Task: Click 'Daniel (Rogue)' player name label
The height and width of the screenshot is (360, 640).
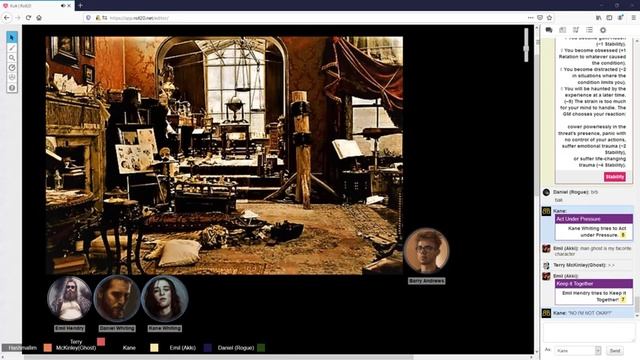Action: pos(236,348)
